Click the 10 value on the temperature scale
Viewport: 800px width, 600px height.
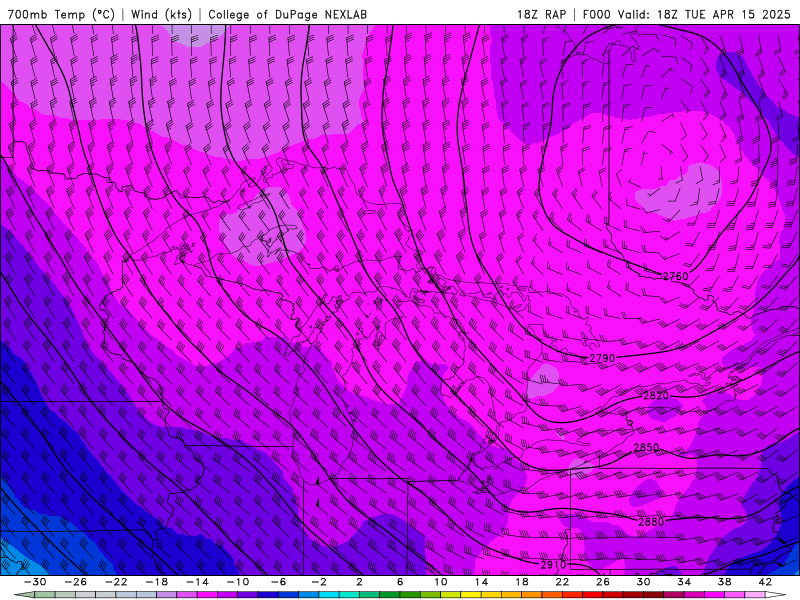(x=440, y=582)
